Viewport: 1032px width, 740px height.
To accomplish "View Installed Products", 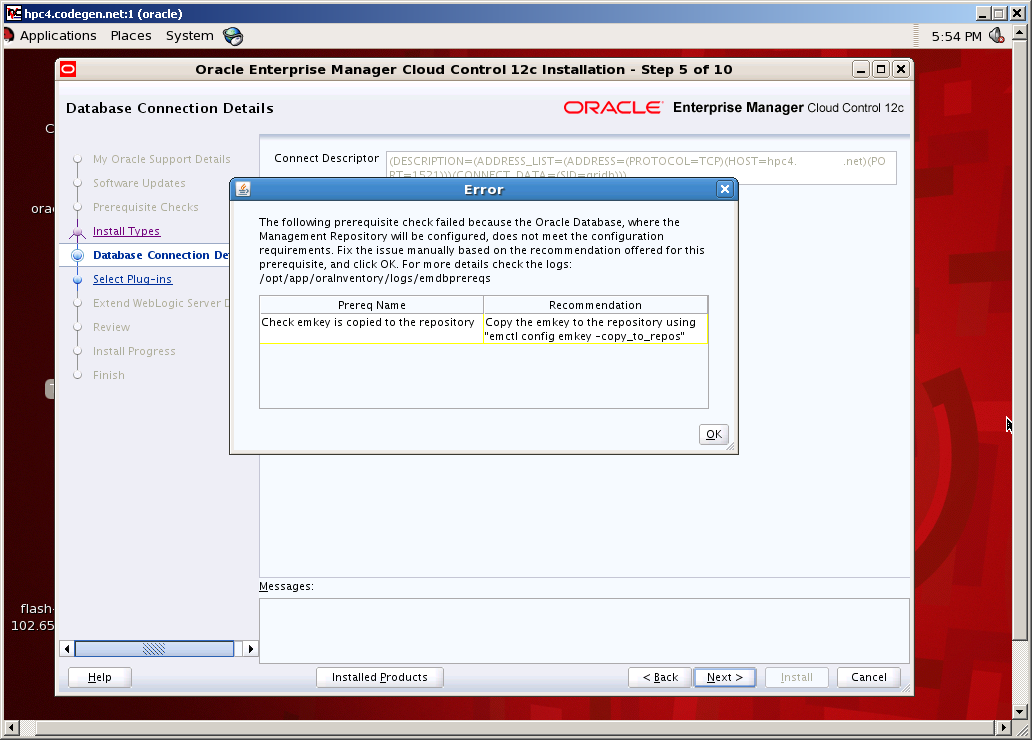I will coord(379,677).
